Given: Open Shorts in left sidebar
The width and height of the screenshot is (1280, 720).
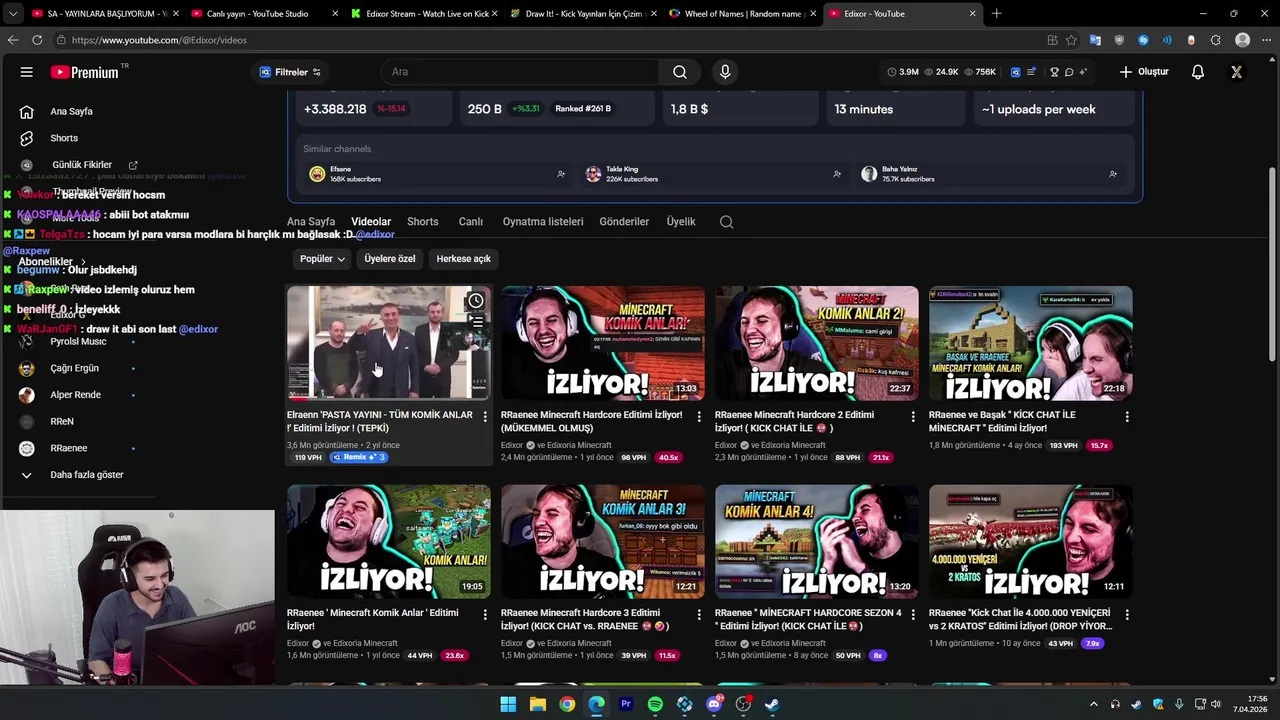Looking at the screenshot, I should click(64, 138).
